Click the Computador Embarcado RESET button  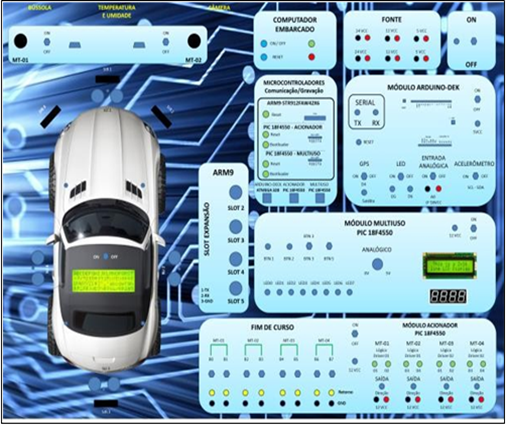[264, 57]
